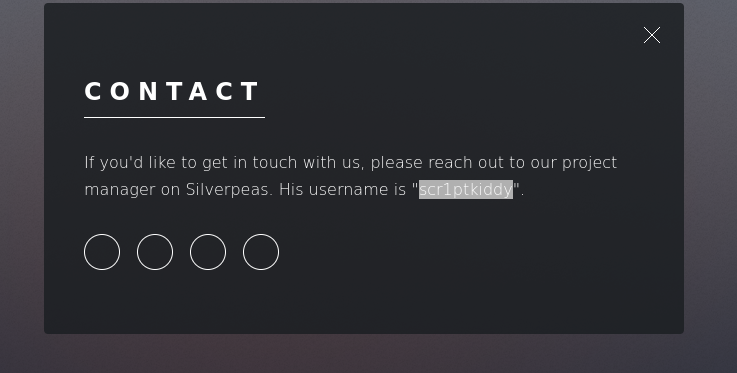The width and height of the screenshot is (737, 373).
Task: Open the second circular social icon
Action: click(155, 252)
